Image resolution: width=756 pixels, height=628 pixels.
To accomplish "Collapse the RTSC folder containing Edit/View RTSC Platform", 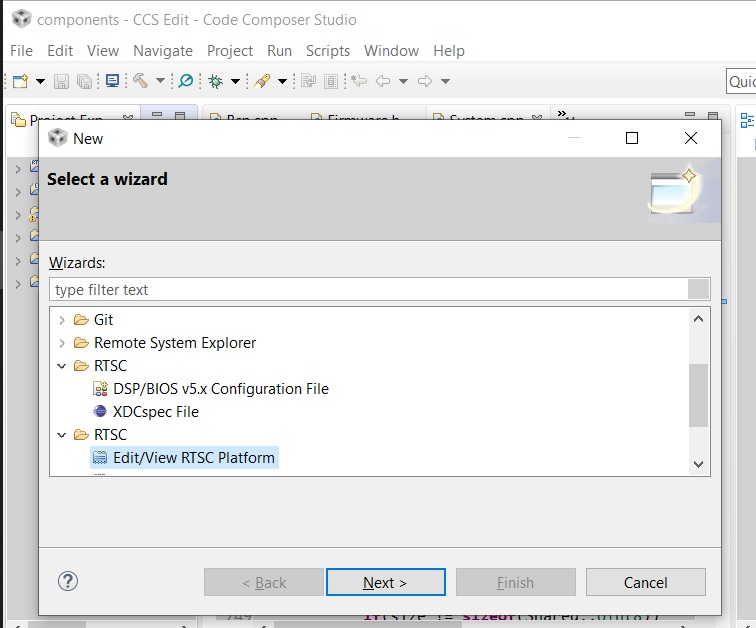I will coord(62,435).
